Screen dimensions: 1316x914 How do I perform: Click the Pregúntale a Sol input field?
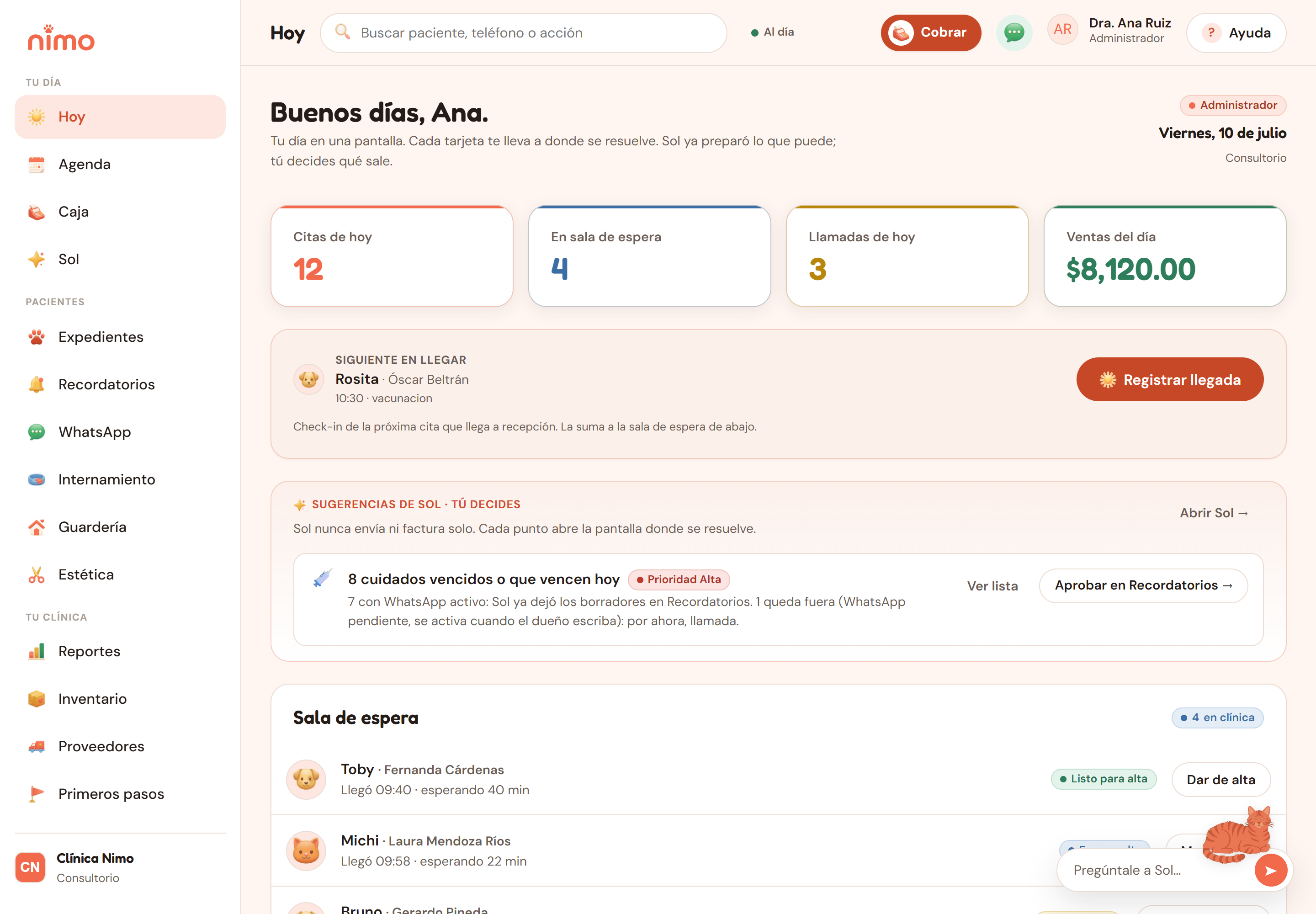coord(1157,871)
